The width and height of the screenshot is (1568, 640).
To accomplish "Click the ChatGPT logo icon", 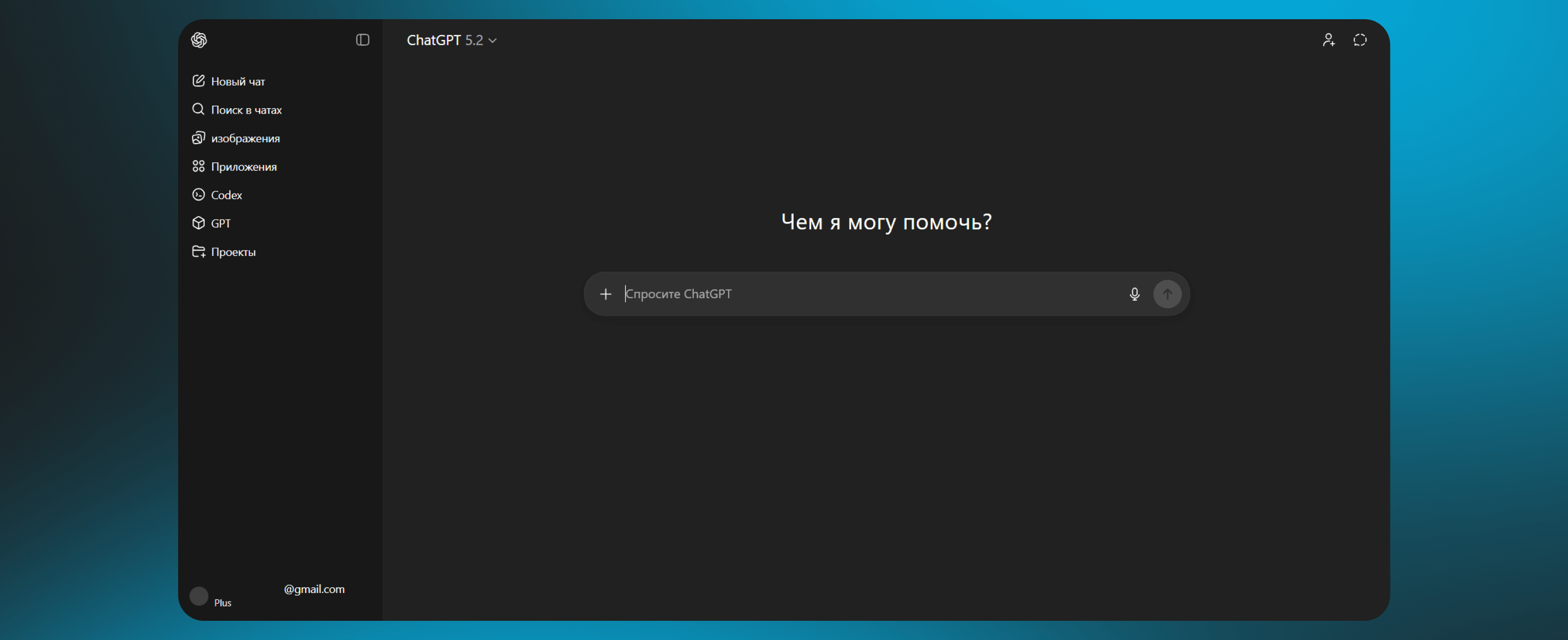I will pyautogui.click(x=199, y=40).
